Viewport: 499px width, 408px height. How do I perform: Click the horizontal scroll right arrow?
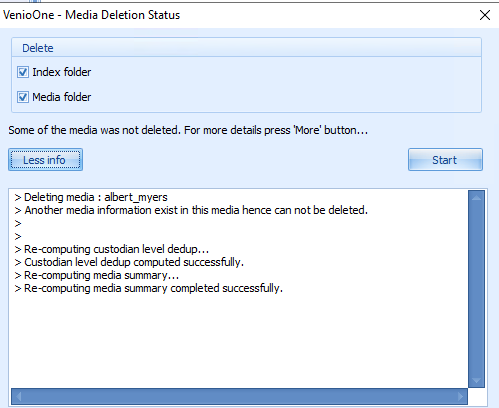[x=460, y=396]
